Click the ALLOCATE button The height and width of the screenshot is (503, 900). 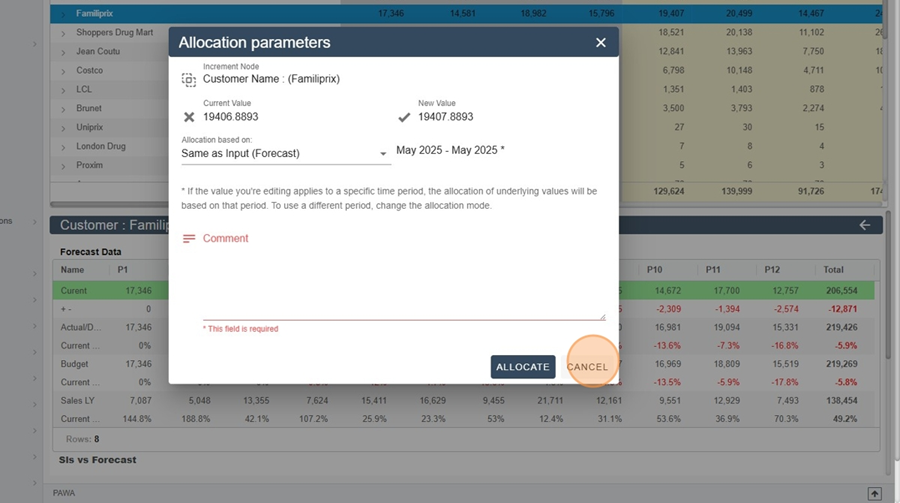(523, 367)
